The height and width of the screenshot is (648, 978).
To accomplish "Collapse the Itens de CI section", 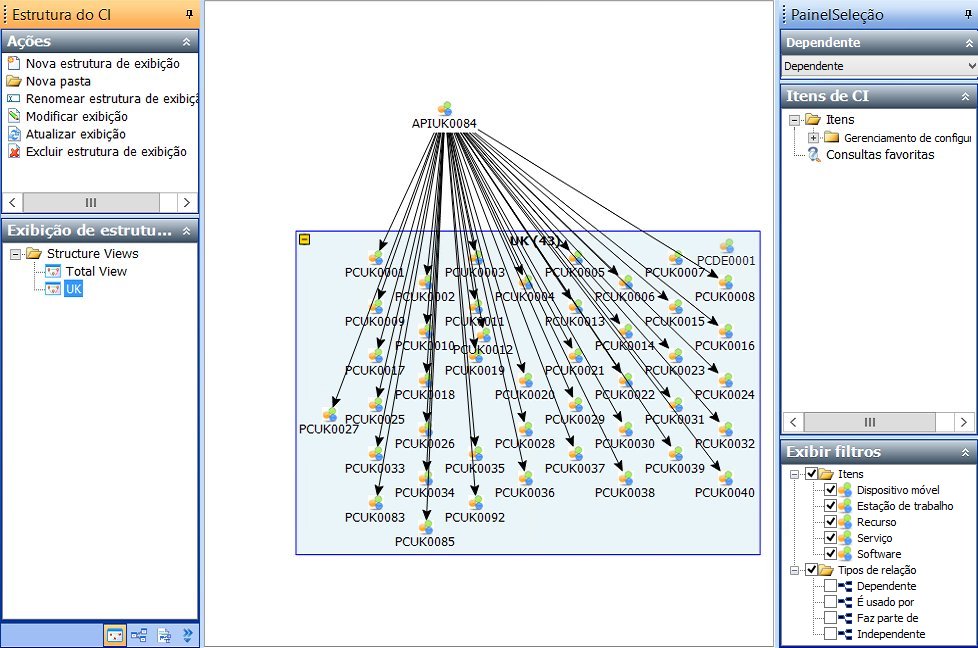I will pos(965,96).
